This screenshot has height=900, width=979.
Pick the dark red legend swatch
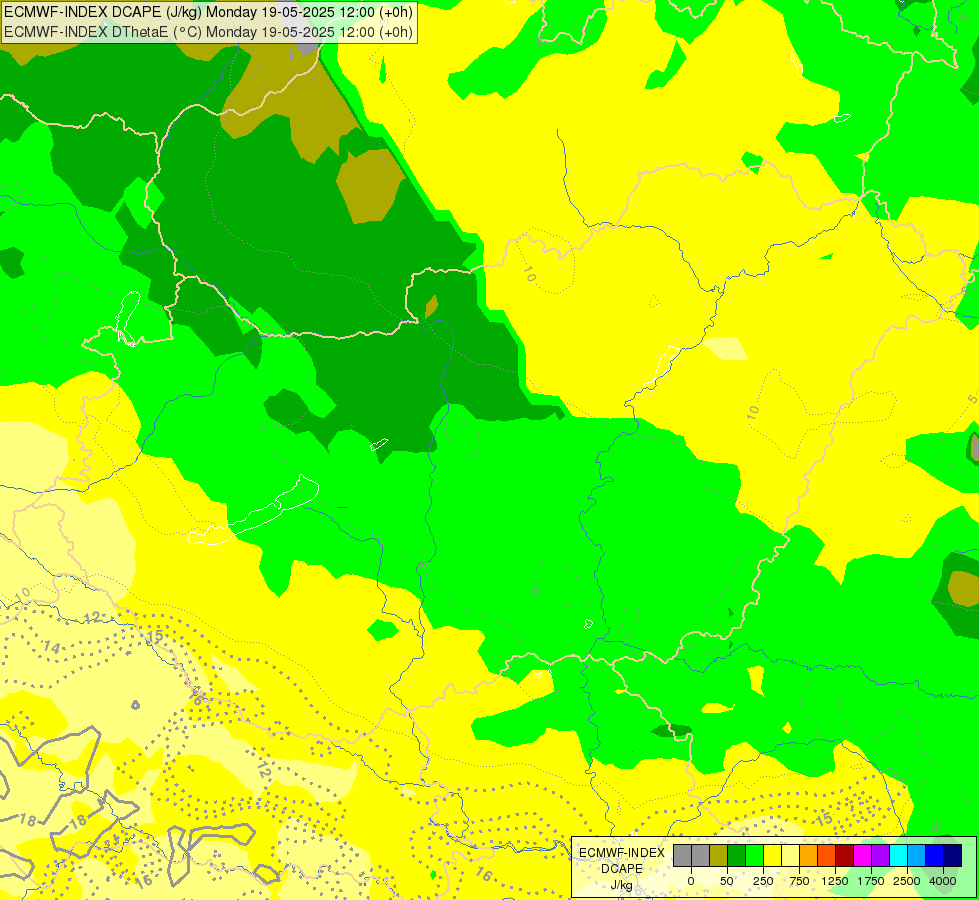pos(845,856)
